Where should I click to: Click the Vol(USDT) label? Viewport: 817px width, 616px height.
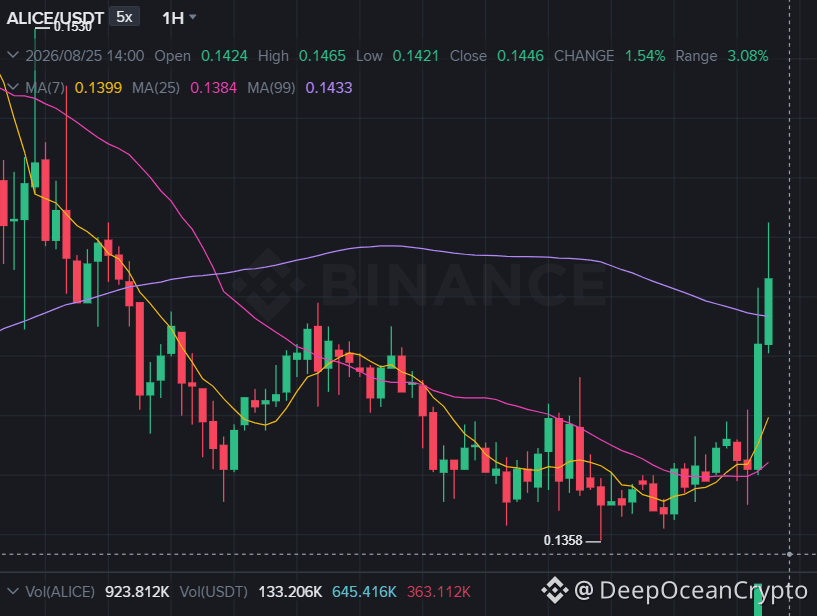pyautogui.click(x=214, y=592)
